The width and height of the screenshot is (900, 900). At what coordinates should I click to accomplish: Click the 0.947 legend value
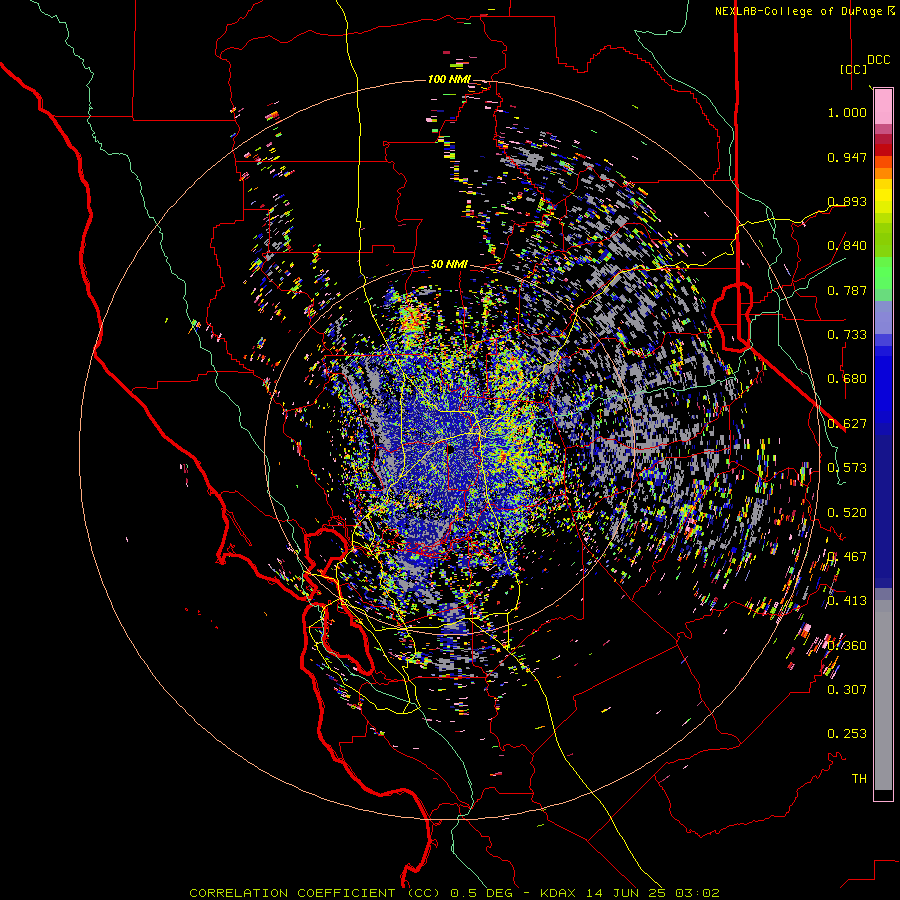click(847, 157)
